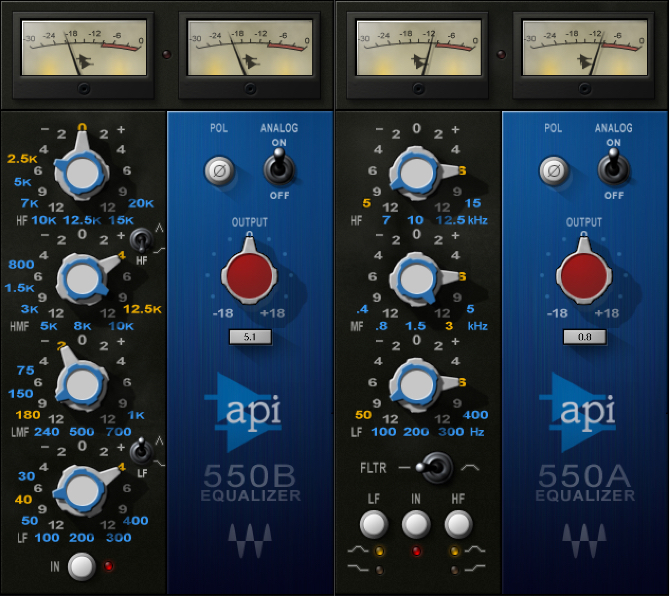Click the 550A left VU meter
The width and height of the screenshot is (670, 596).
point(419,48)
